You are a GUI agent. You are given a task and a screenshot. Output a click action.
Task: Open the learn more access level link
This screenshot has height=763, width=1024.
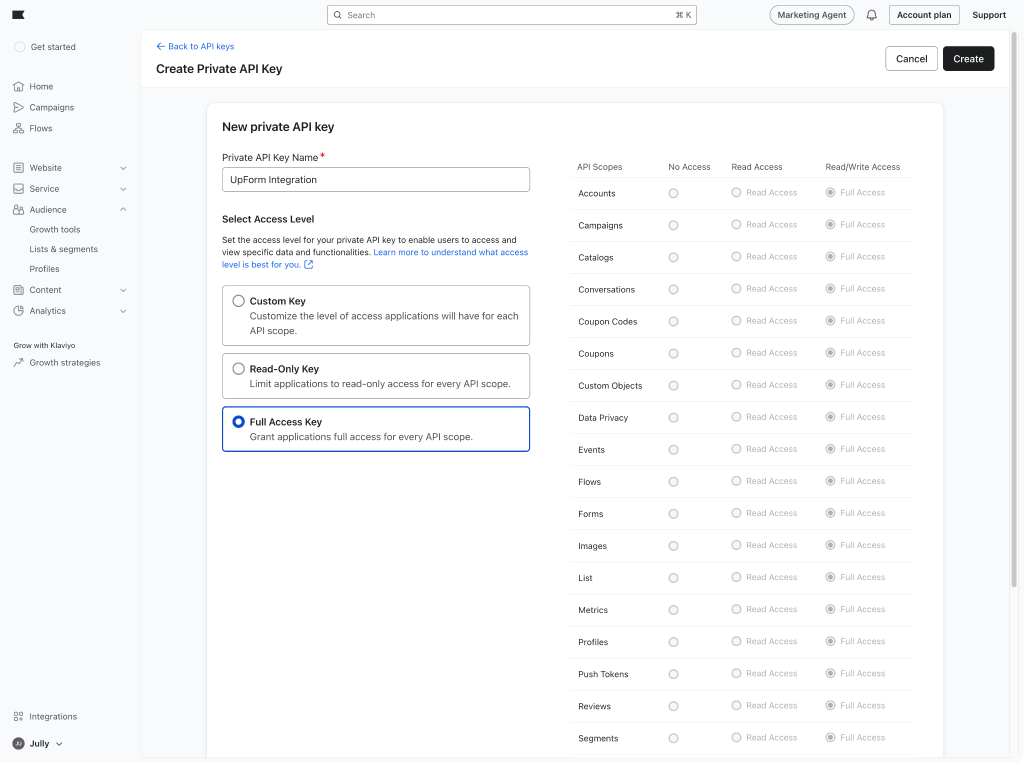(375, 258)
